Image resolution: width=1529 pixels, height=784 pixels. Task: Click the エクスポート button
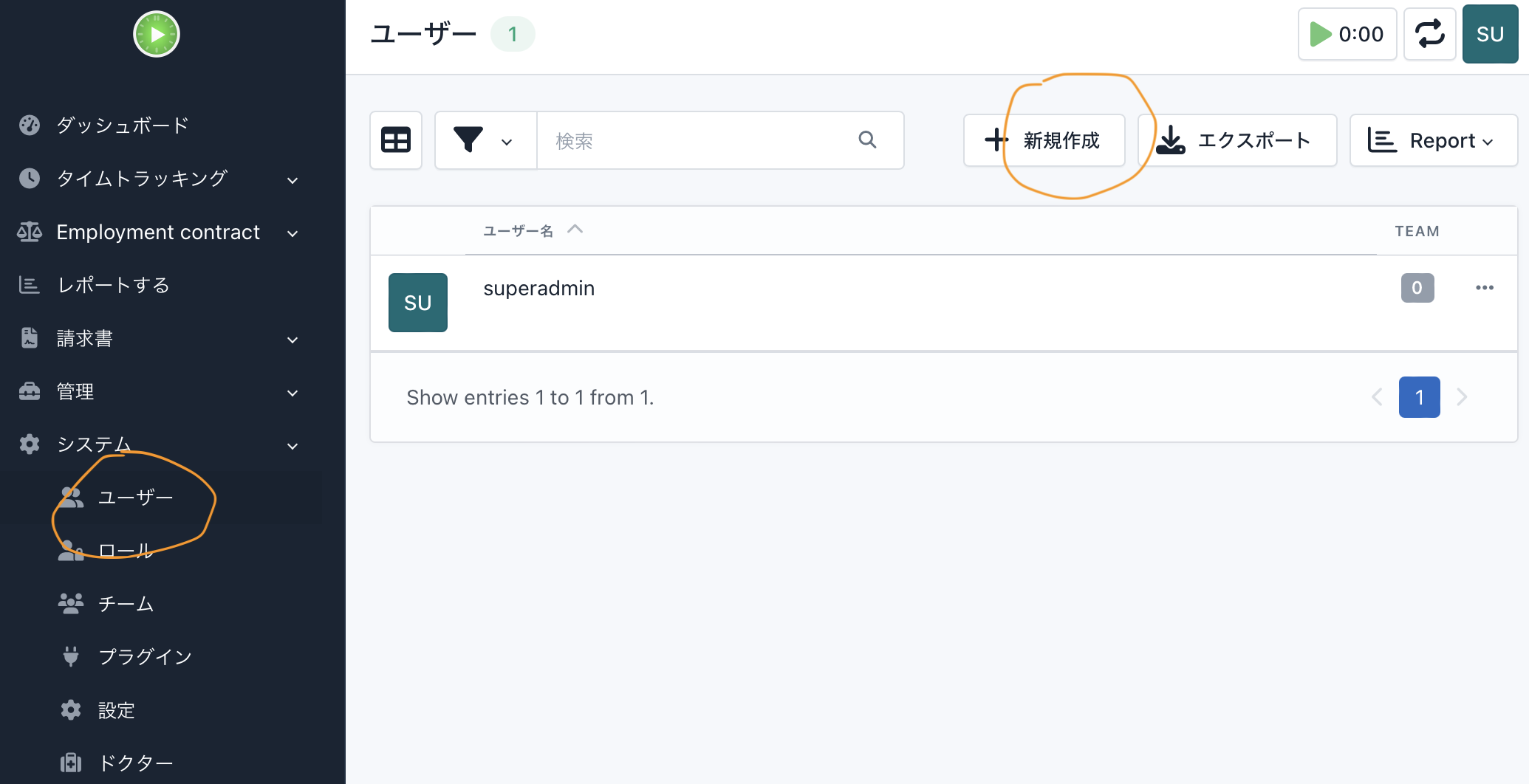[x=1238, y=140]
